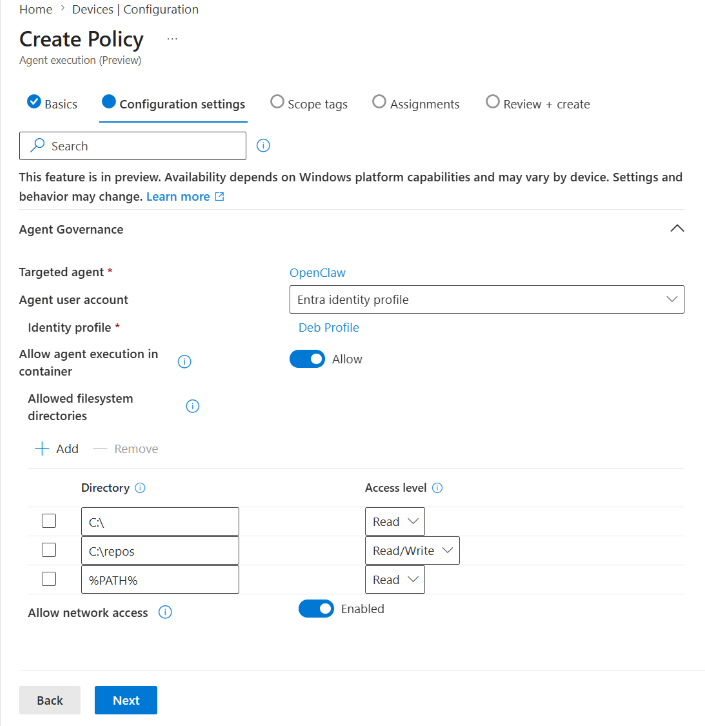Click the C:\repos directory text field
Image resolution: width=705 pixels, height=726 pixels.
pyautogui.click(x=160, y=551)
